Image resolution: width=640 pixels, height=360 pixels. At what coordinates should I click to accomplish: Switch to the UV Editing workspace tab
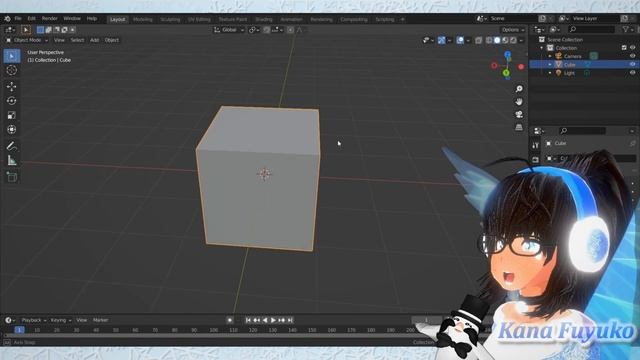(199, 19)
